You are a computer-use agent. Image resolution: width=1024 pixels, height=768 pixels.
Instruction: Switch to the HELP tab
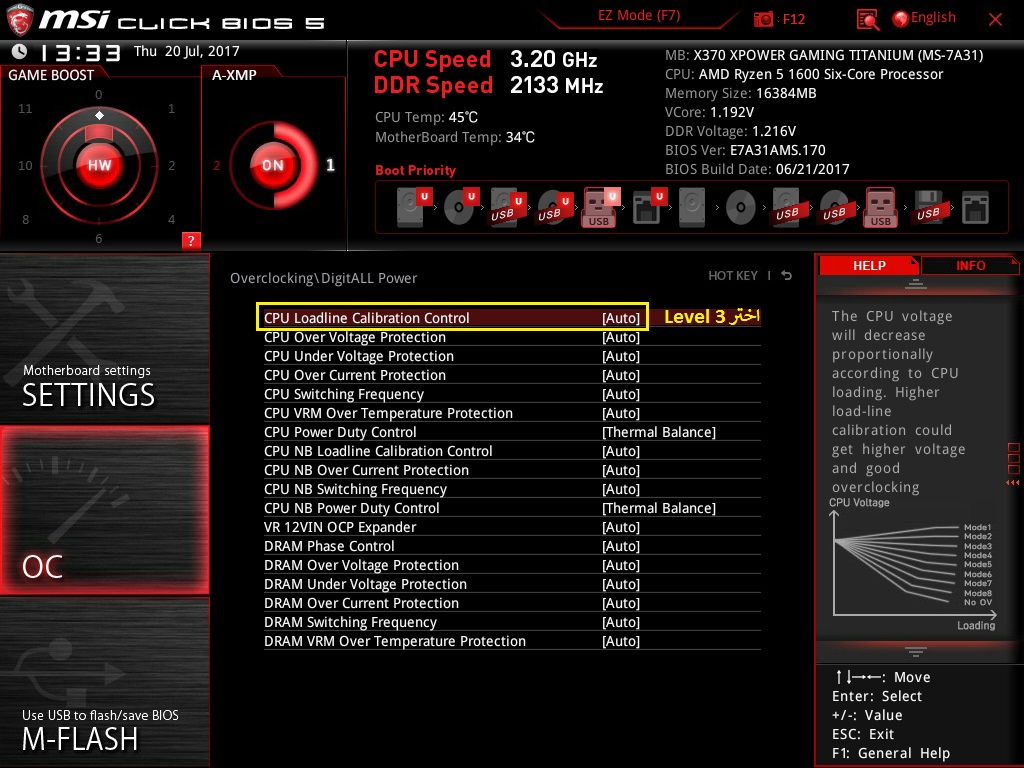pyautogui.click(x=869, y=265)
